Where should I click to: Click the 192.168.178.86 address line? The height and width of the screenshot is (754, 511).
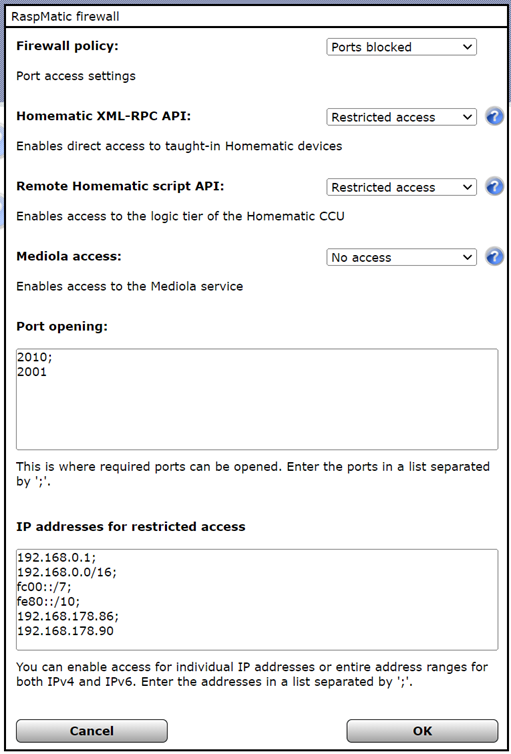pos(68,616)
